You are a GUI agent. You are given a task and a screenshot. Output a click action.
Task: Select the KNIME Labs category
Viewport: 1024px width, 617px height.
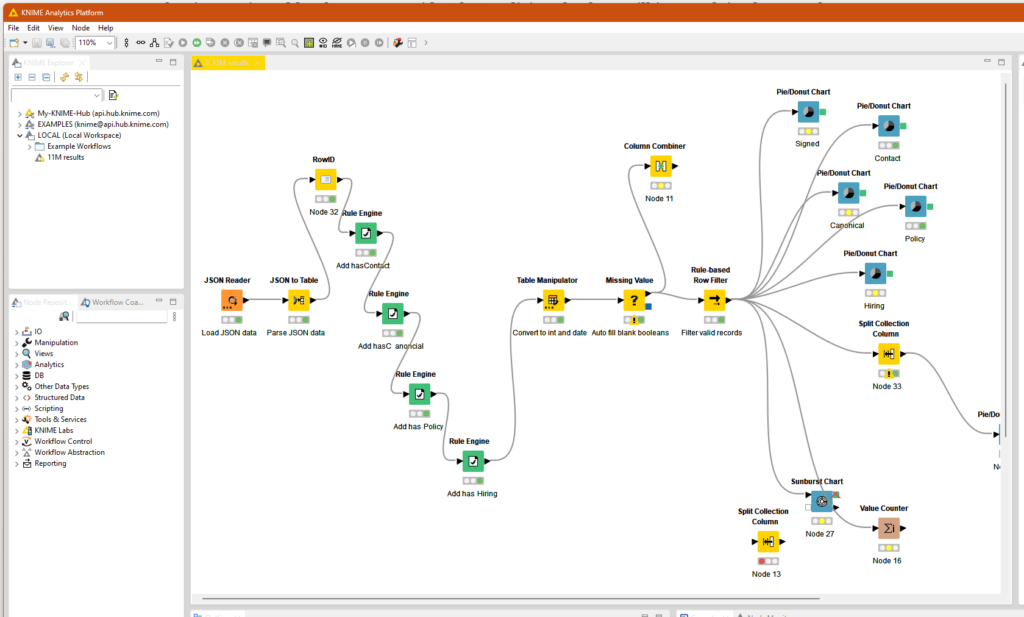(x=54, y=431)
